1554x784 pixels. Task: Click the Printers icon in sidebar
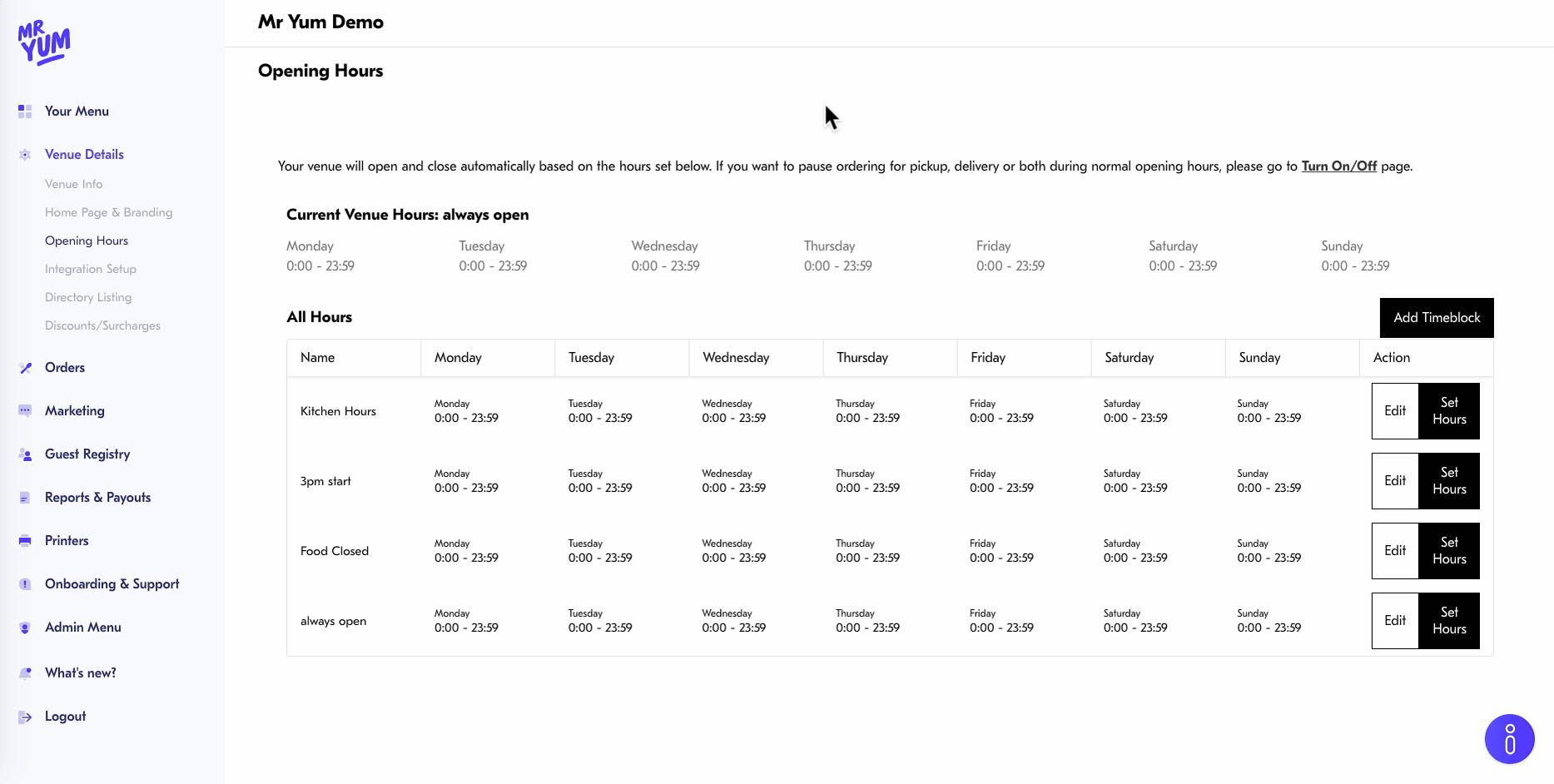click(x=25, y=541)
